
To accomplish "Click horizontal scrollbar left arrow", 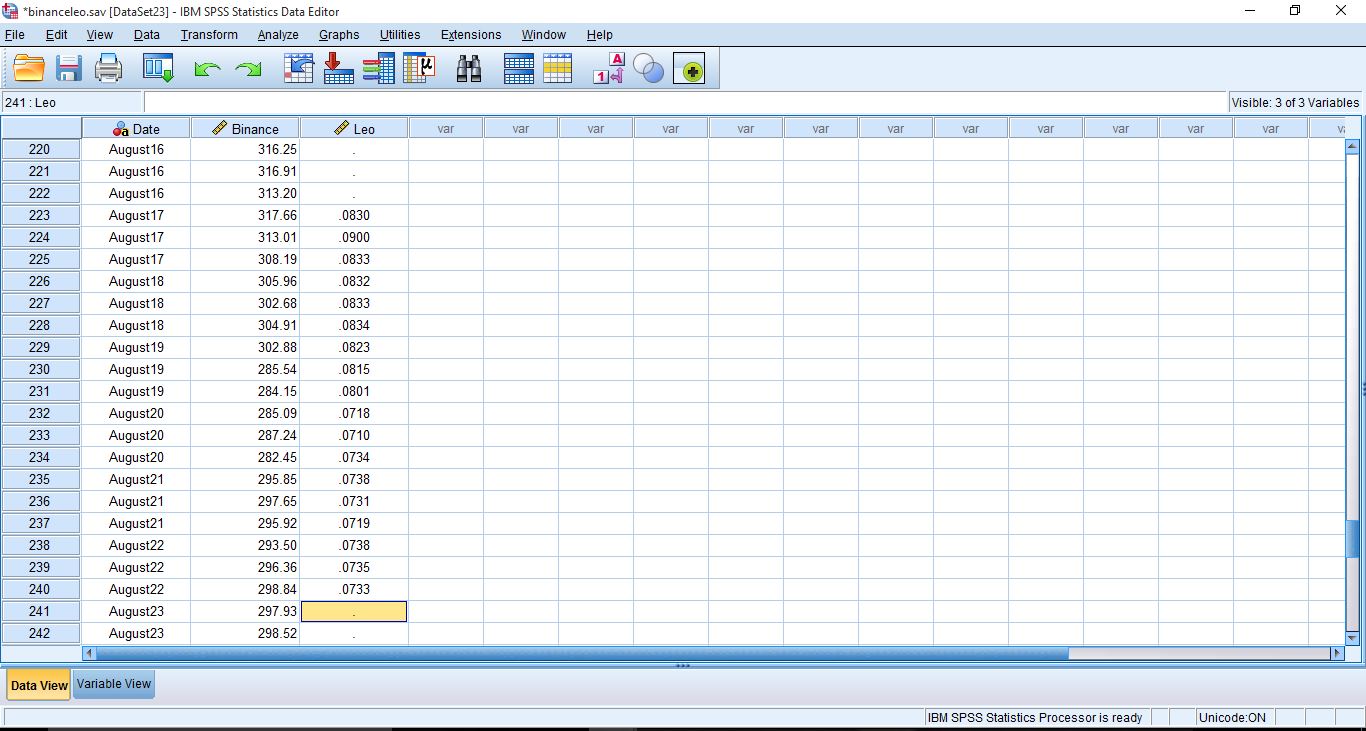I will (x=89, y=653).
